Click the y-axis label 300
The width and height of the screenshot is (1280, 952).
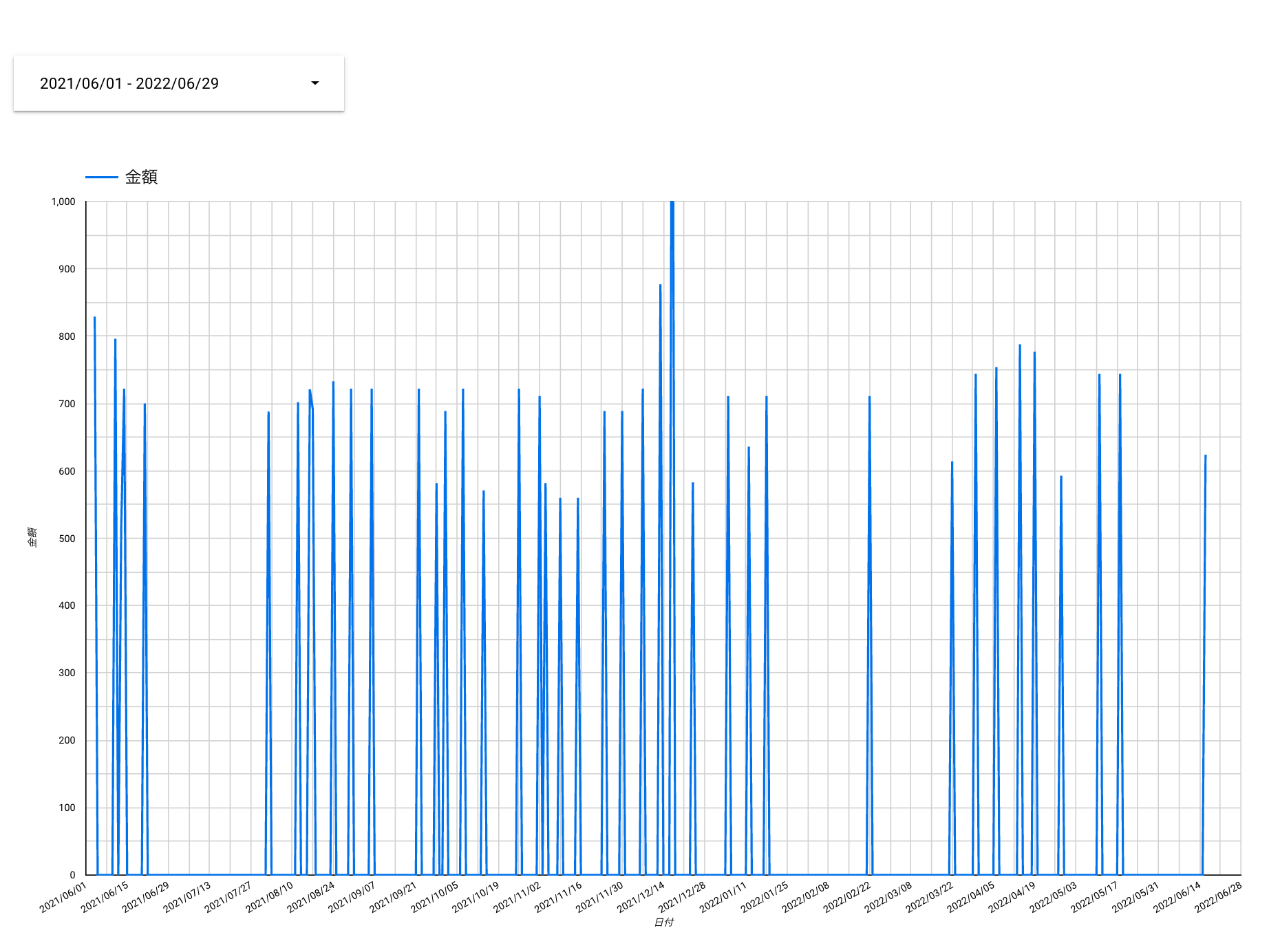67,673
